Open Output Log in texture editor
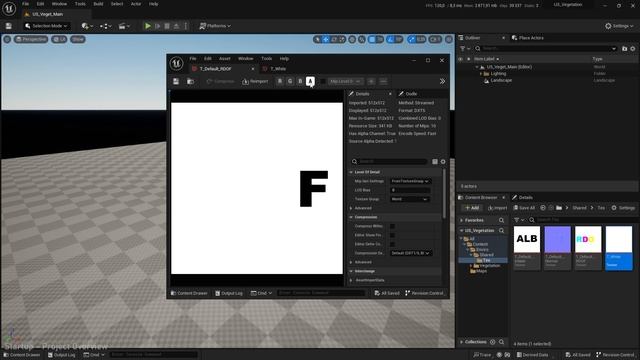640x360 pixels. (x=229, y=293)
